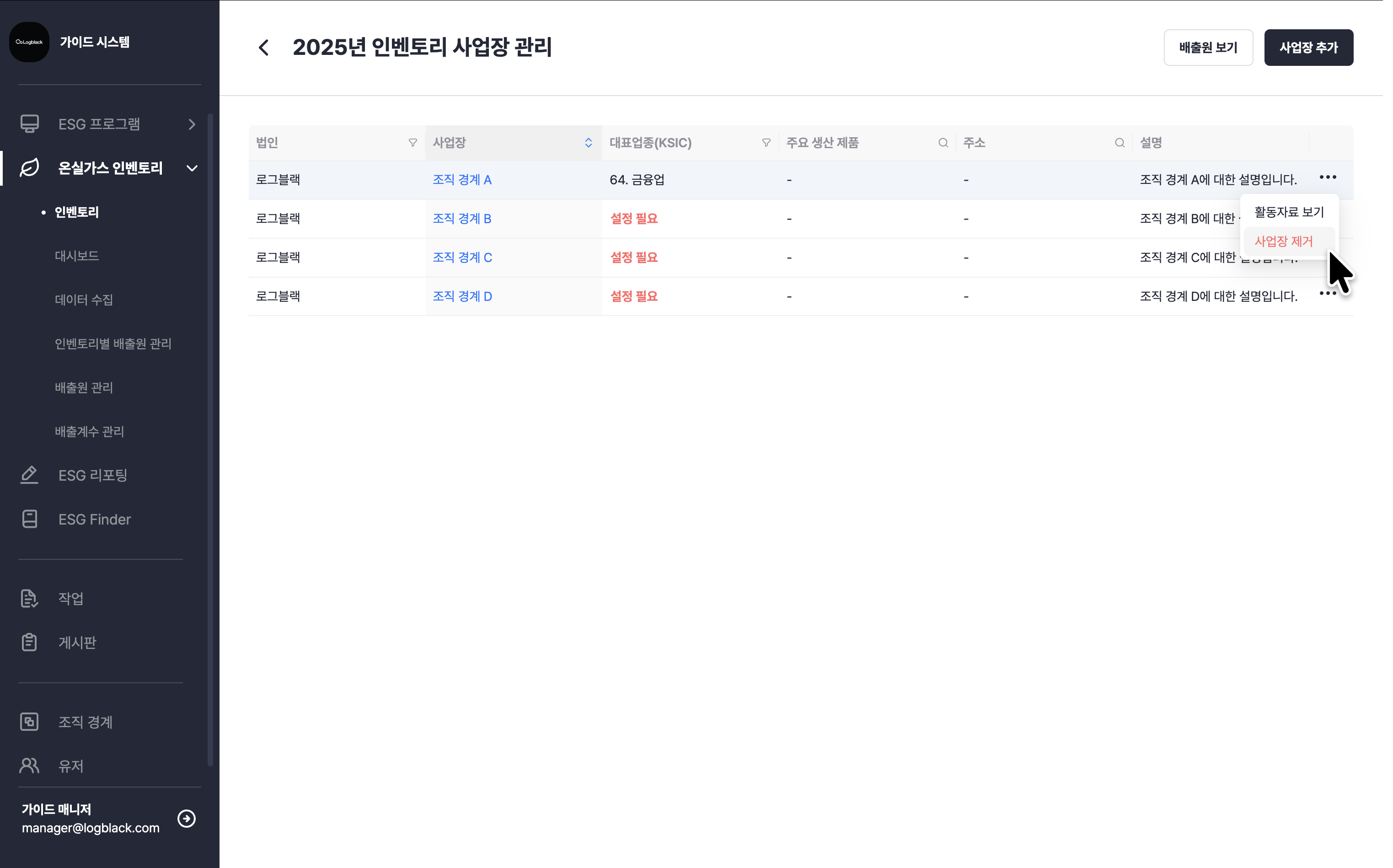Click 설정 필요 in the 조직 경계 C row

634,257
